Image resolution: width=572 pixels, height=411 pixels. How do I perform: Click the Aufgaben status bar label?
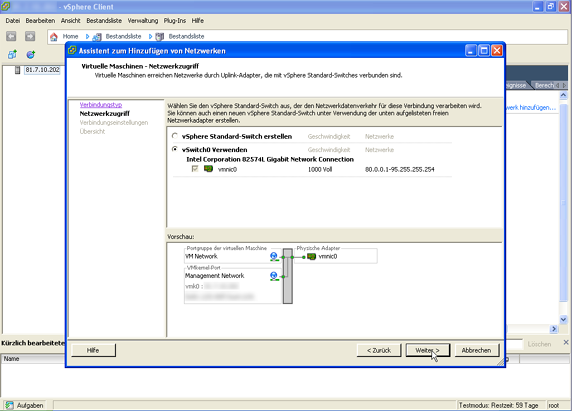tap(30, 406)
